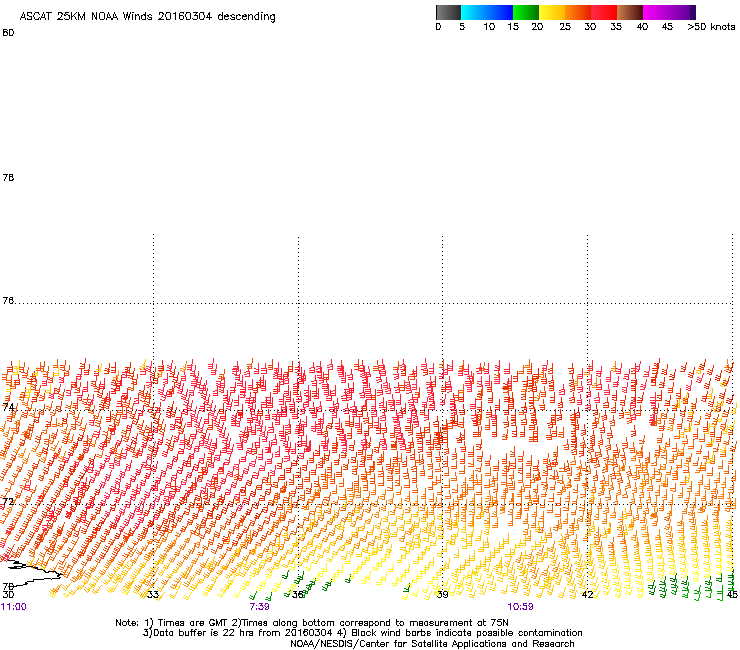This screenshot has width=740, height=650.
Task: Click the longitude label 39
Action: pyautogui.click(x=442, y=594)
